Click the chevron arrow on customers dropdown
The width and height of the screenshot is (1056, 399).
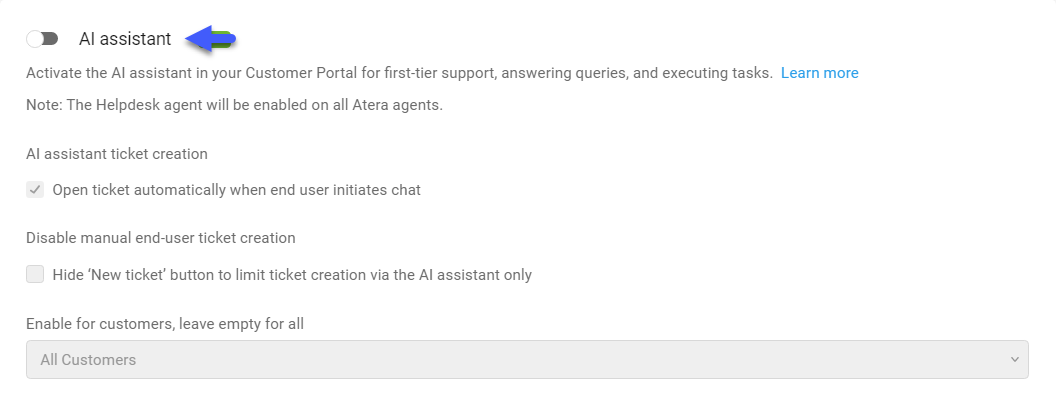[1014, 359]
